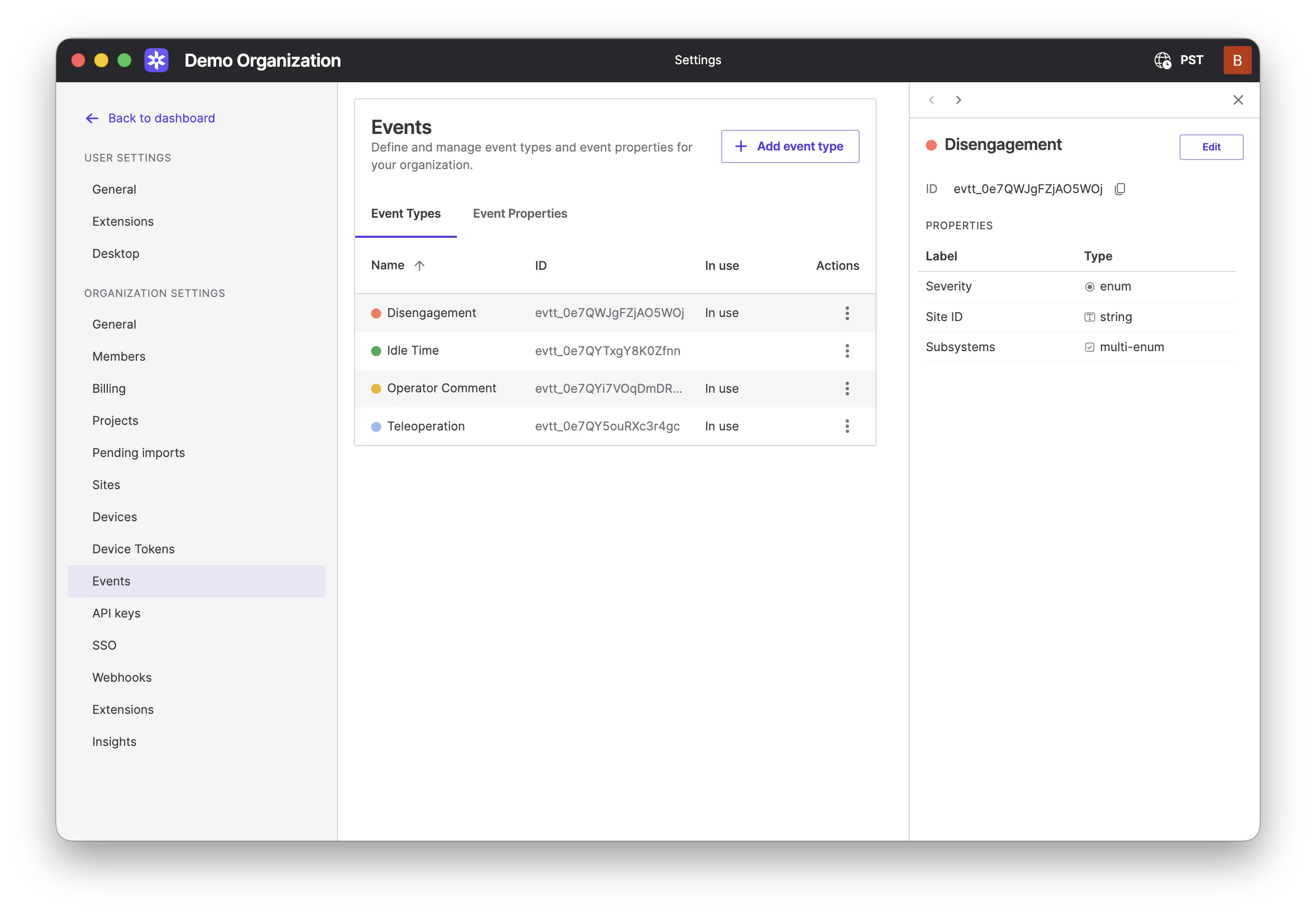The height and width of the screenshot is (915, 1316).
Task: Open Webhooks in organization settings
Action: pyautogui.click(x=121, y=678)
